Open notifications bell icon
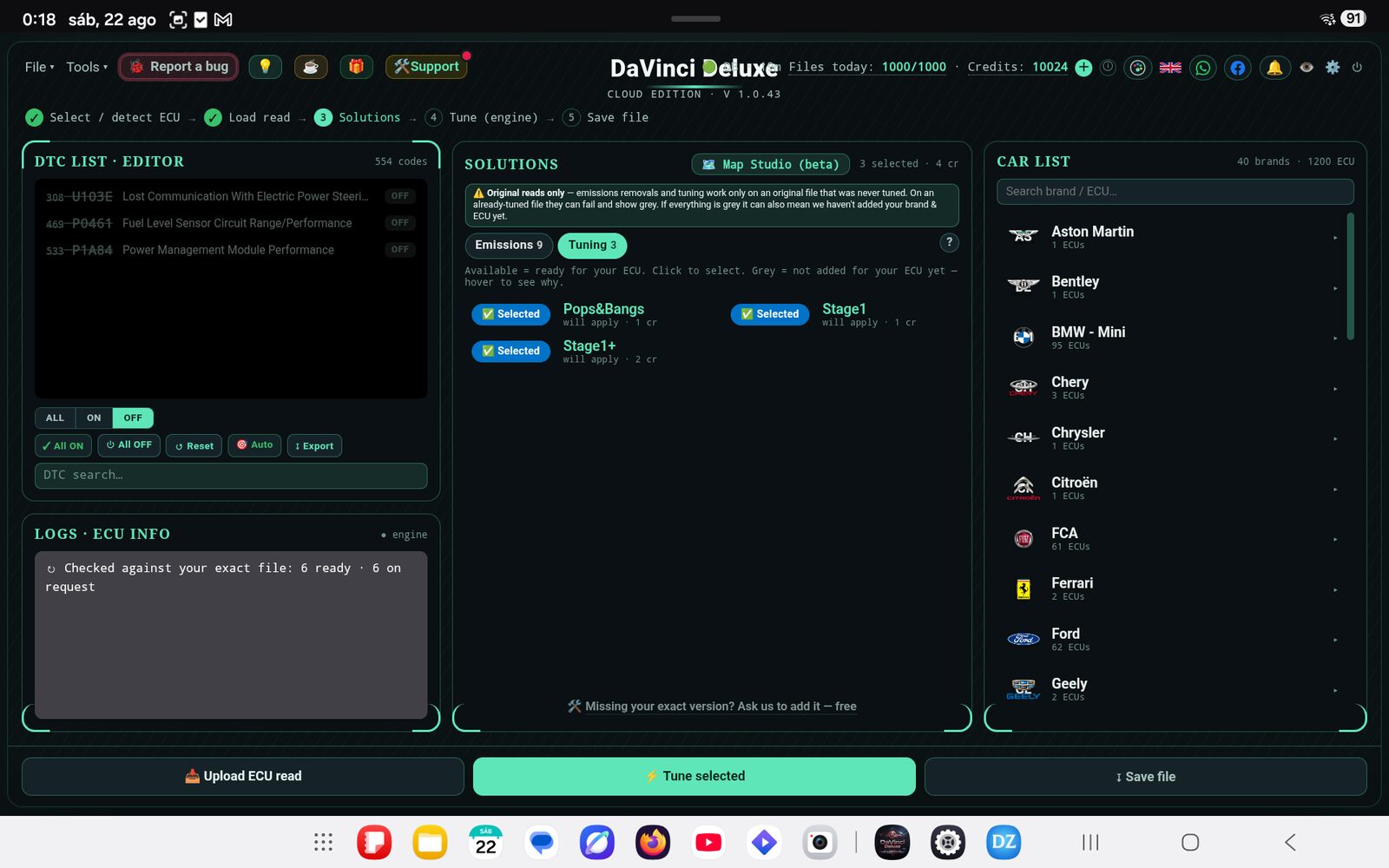Image resolution: width=1389 pixels, height=868 pixels. point(1274,68)
